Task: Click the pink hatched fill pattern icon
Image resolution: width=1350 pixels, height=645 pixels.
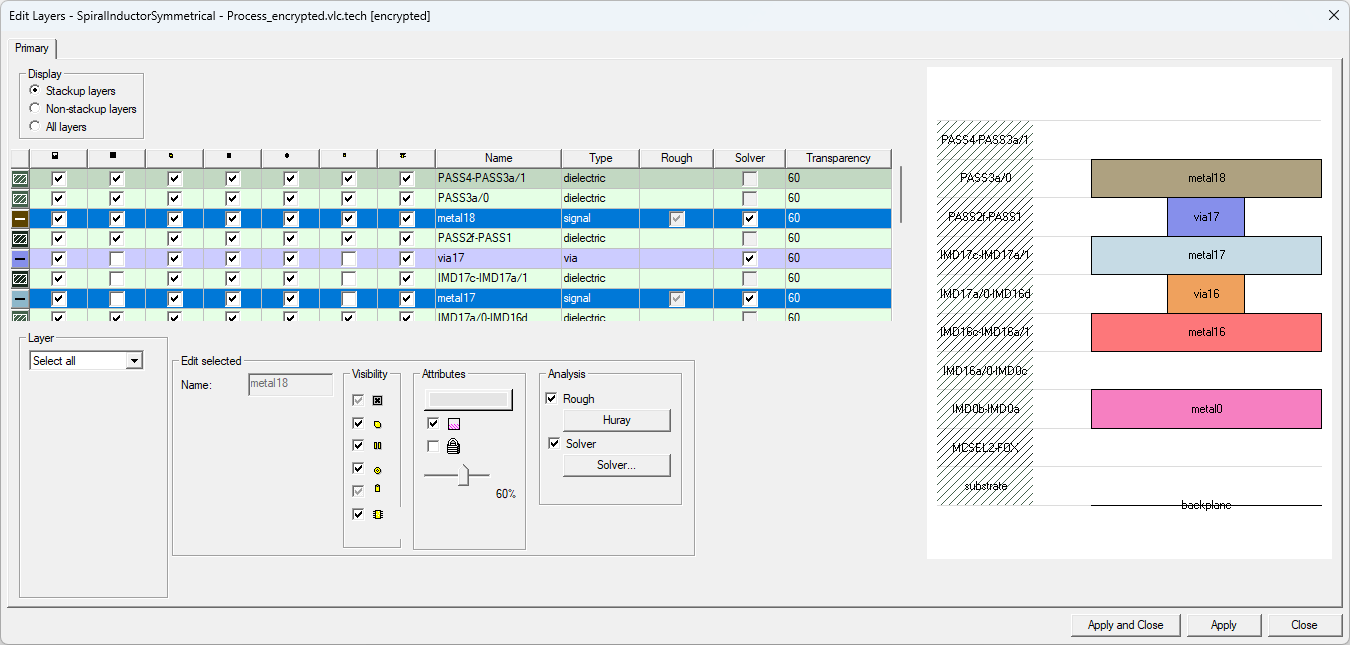Action: click(x=453, y=423)
